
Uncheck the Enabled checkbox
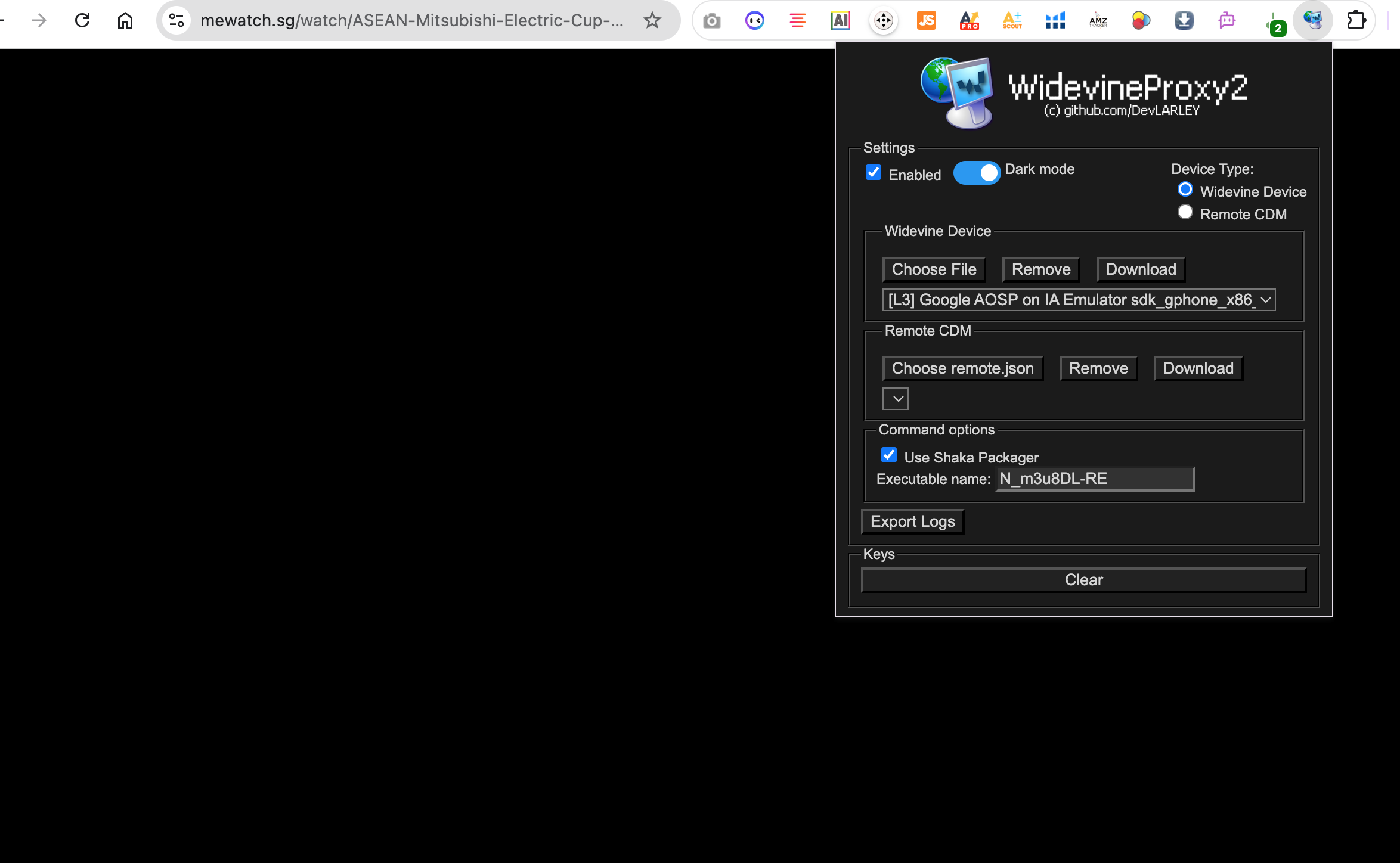(874, 173)
